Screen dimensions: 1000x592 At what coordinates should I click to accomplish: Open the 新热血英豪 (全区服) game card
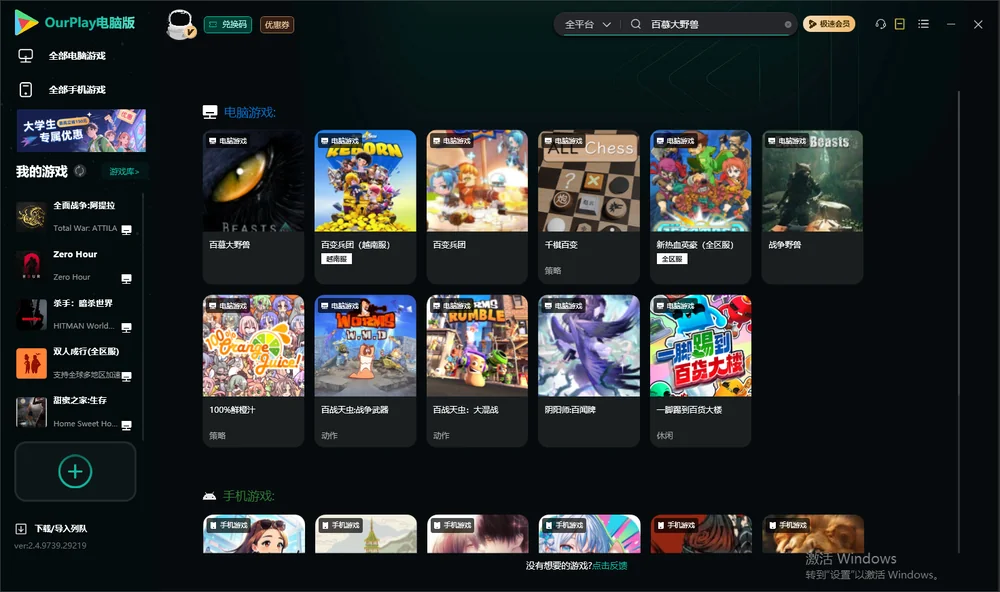coord(700,207)
